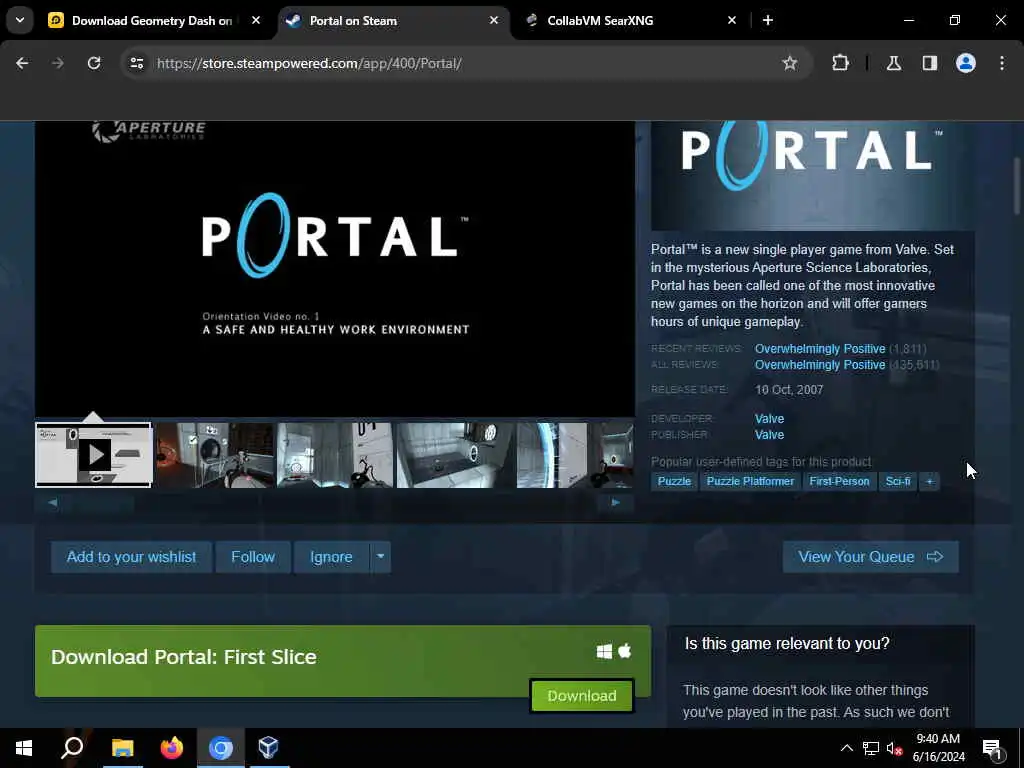Download Portal: First Slice demo
Screen dimensions: 1024x768
coord(581,696)
